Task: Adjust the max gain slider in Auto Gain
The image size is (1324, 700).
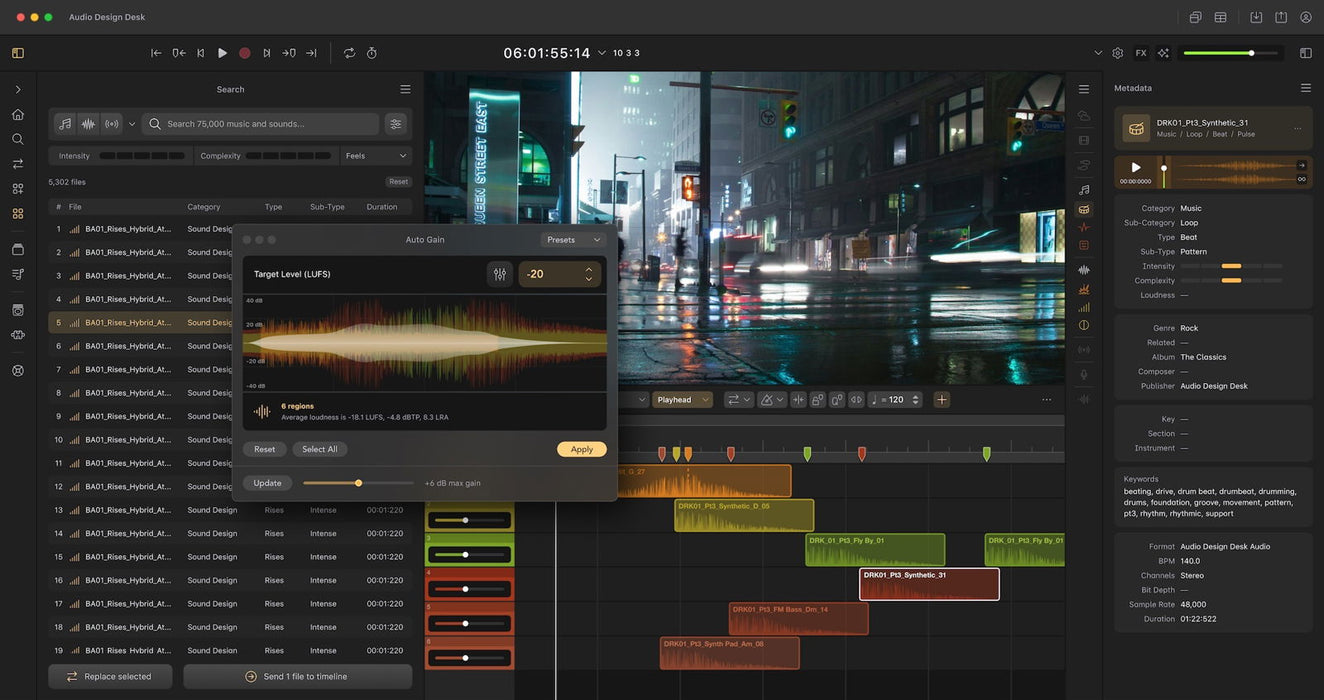Action: tap(358, 483)
